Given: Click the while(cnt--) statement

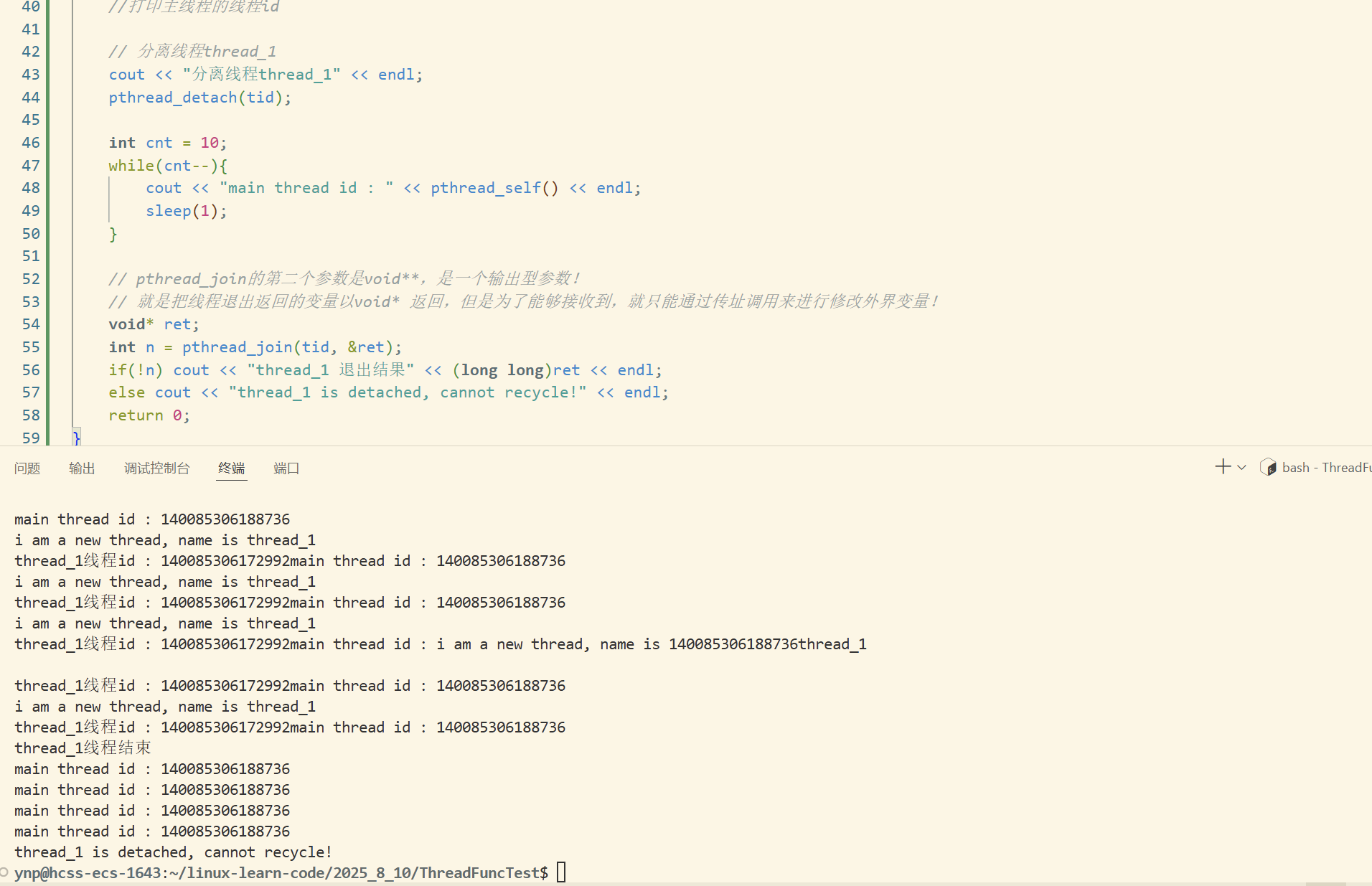Looking at the screenshot, I should tap(168, 166).
